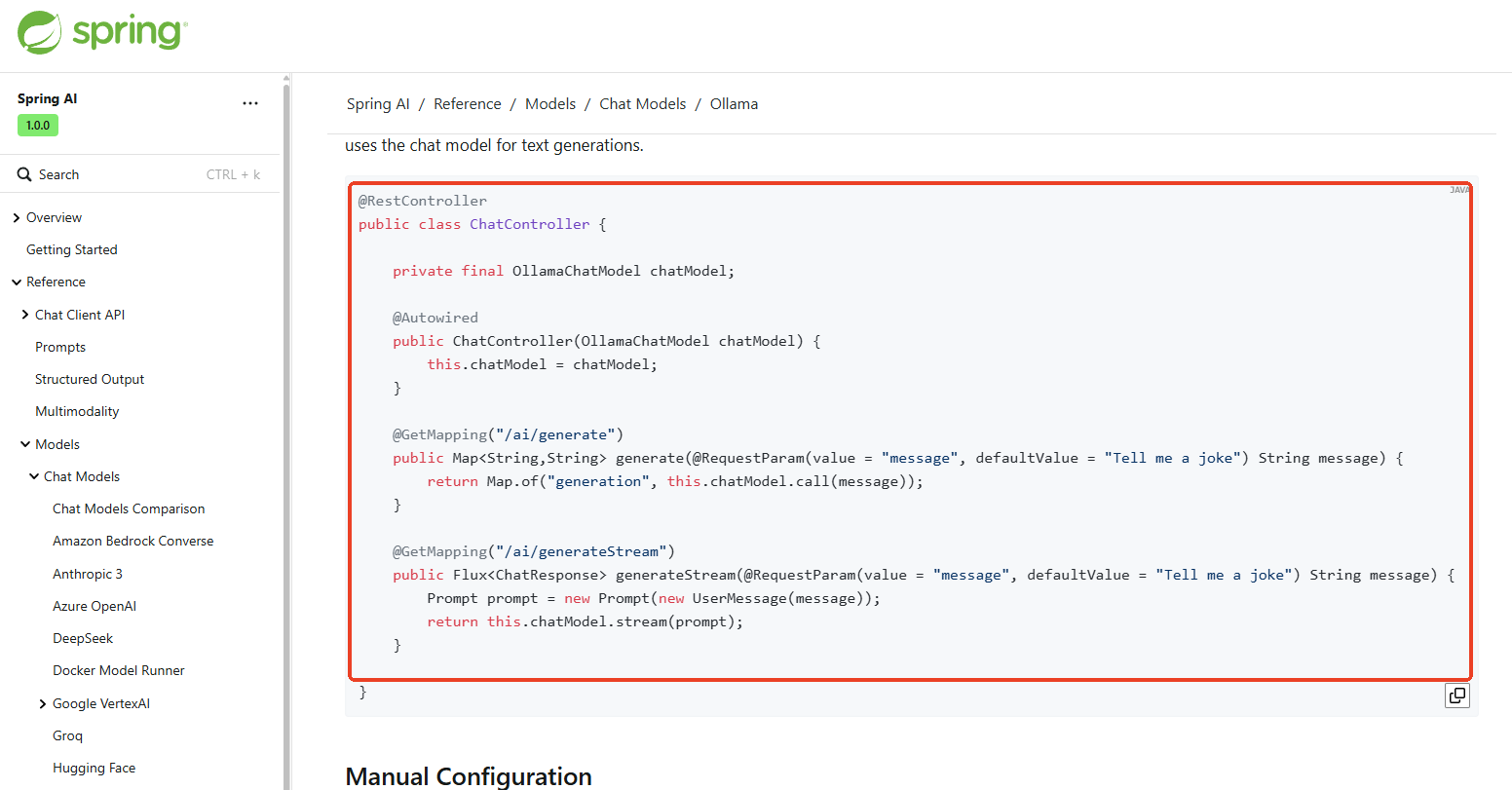Screen dimensions: 1512x790
Task: Click the @RestController annotation in the code
Action: click(x=423, y=201)
